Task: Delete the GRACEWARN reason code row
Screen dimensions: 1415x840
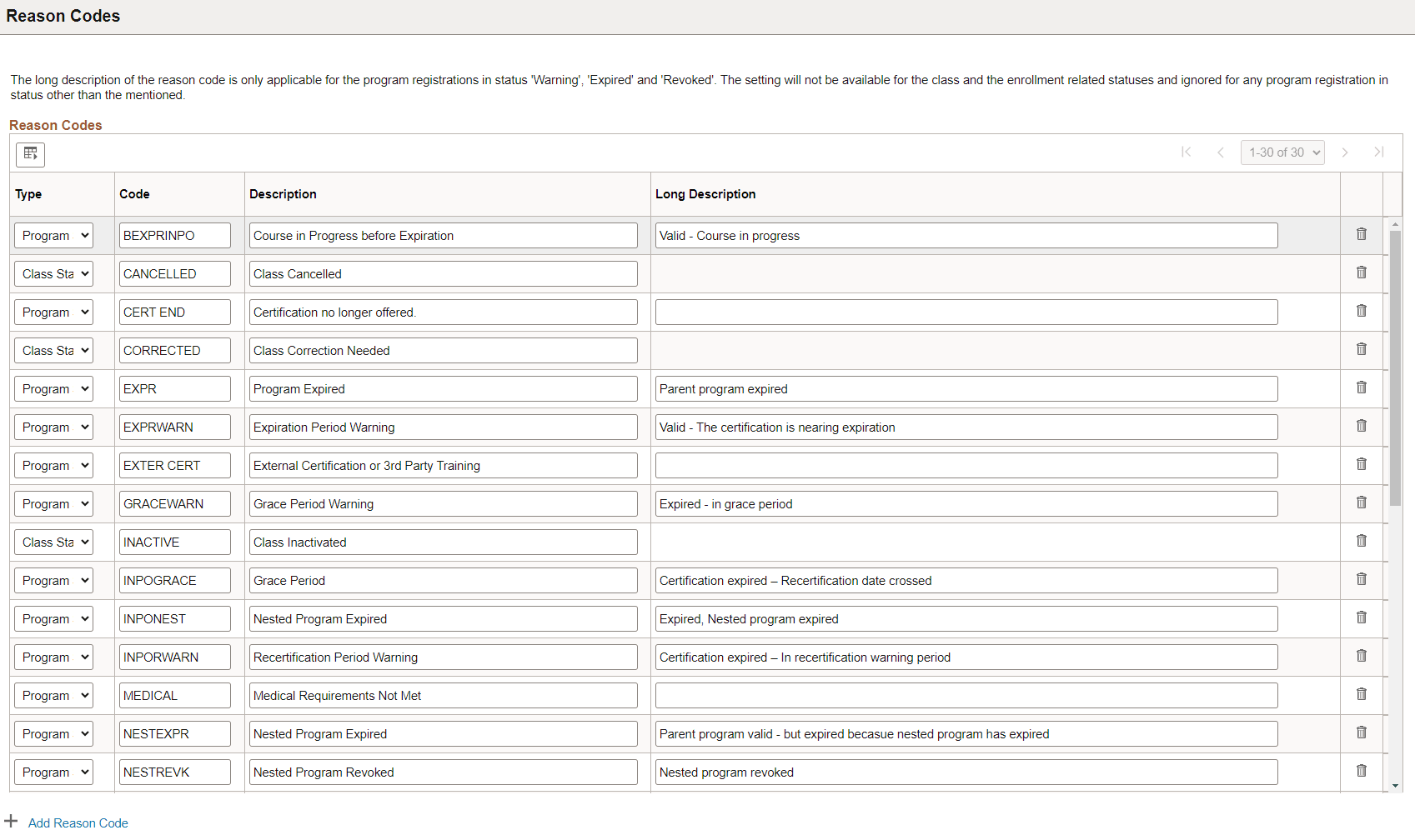Action: pos(1362,502)
